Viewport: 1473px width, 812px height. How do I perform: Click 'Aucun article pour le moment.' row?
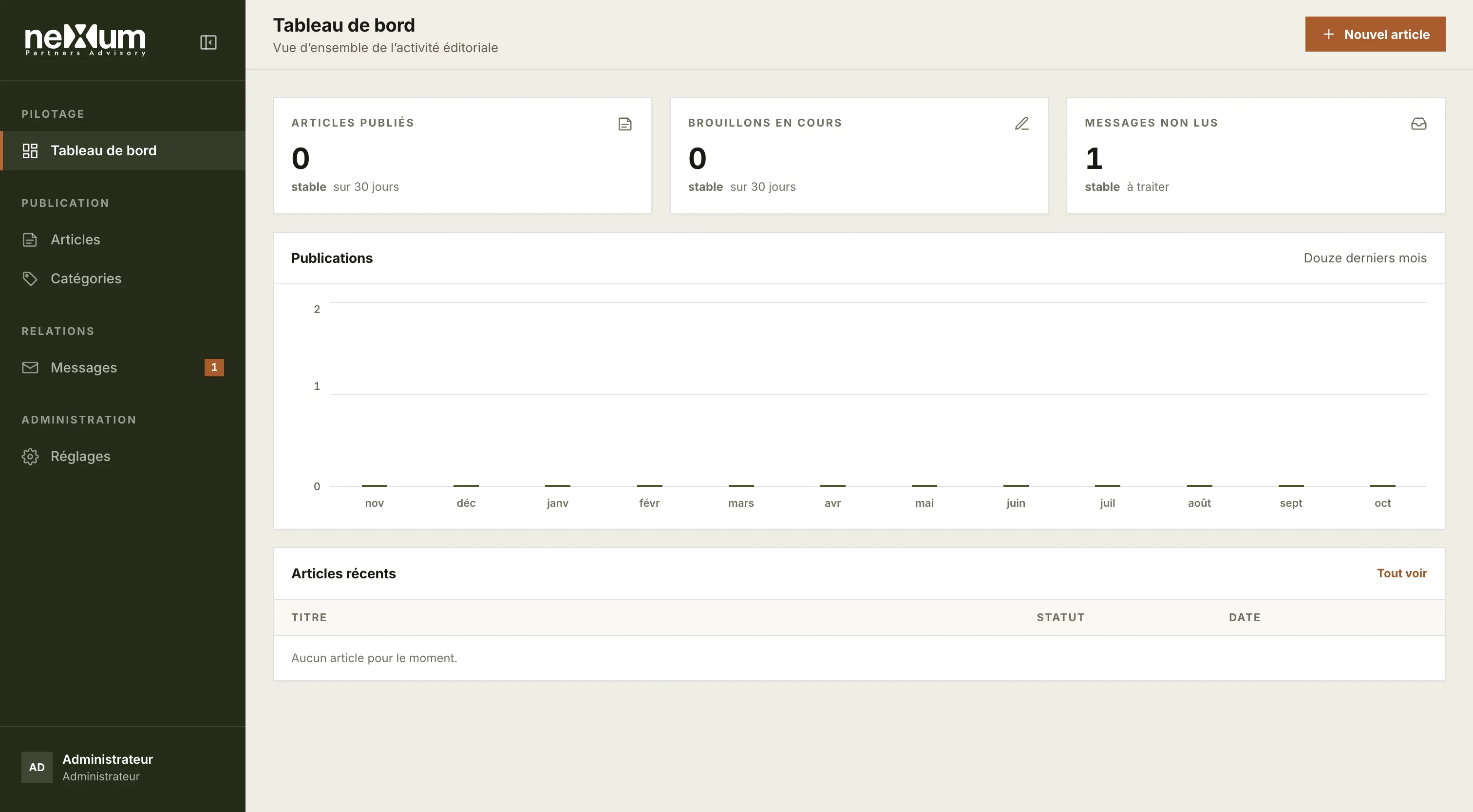click(859, 658)
